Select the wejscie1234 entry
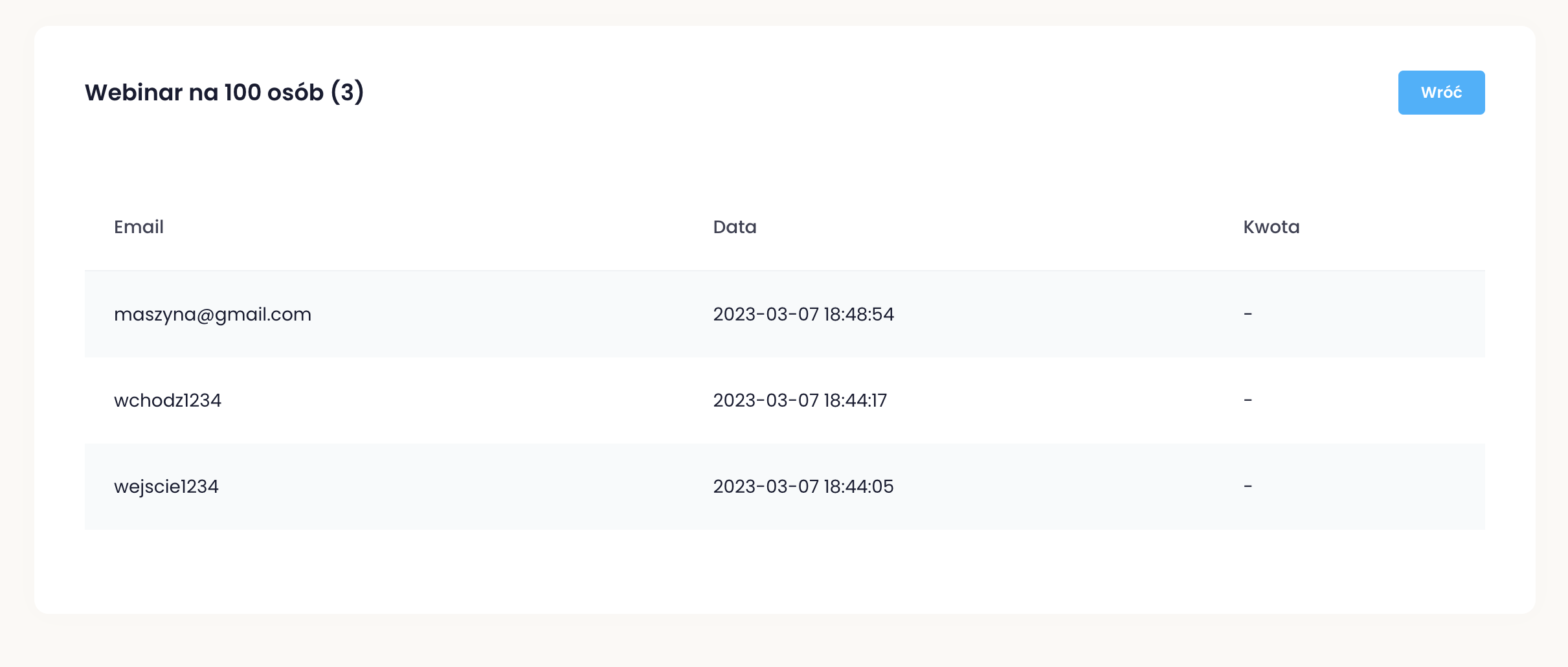The height and width of the screenshot is (667, 1568). tap(166, 487)
